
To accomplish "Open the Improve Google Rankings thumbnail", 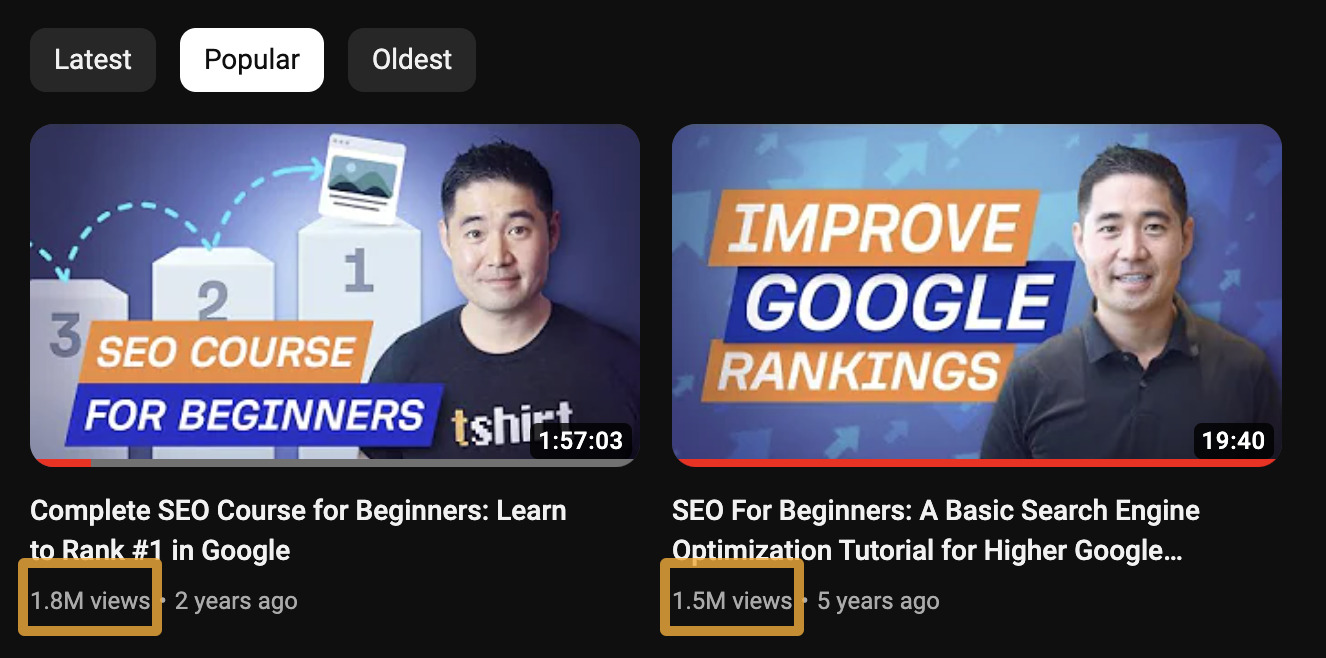I will (x=977, y=295).
